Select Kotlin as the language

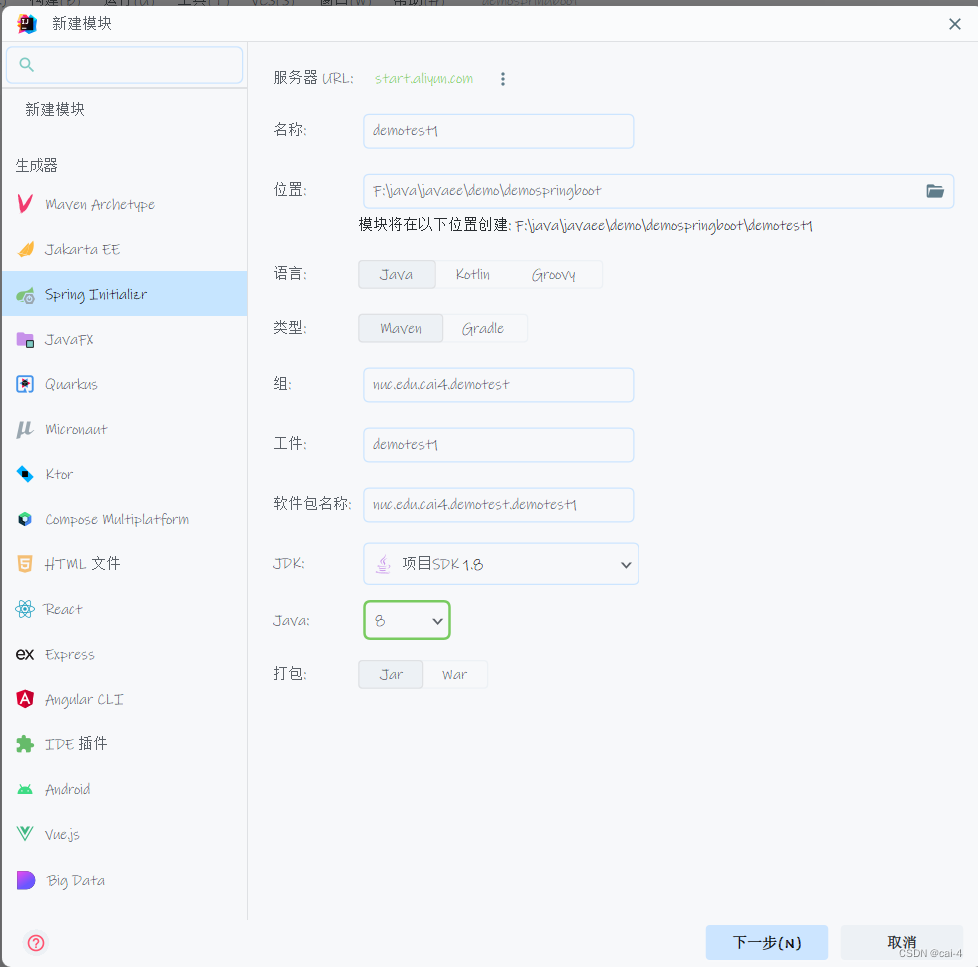point(473,275)
